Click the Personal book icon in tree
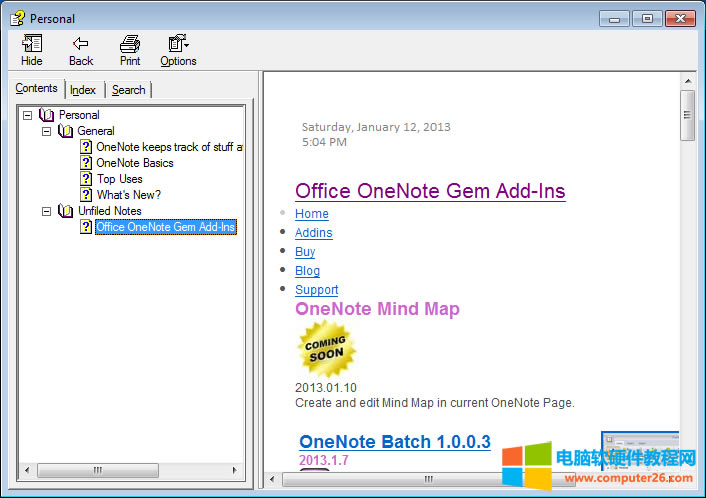Image resolution: width=706 pixels, height=498 pixels. [x=47, y=115]
